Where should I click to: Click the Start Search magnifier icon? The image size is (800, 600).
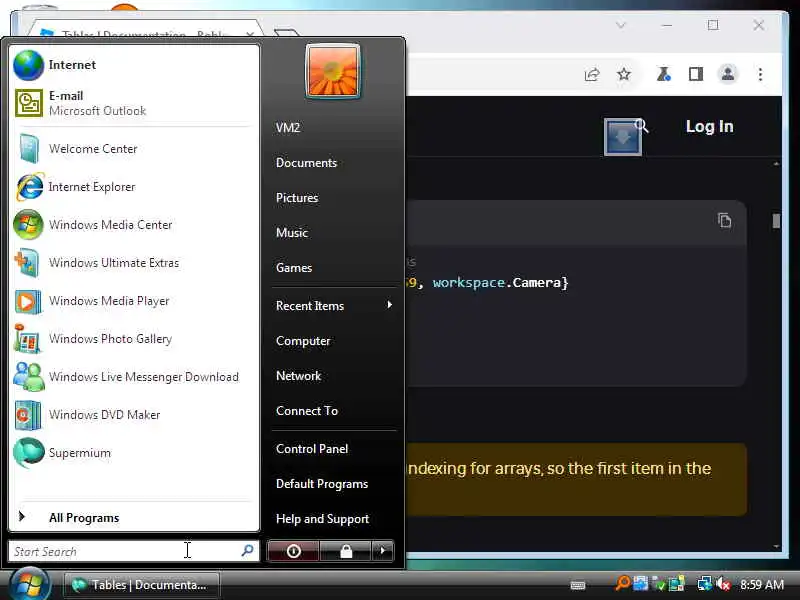pyautogui.click(x=247, y=551)
